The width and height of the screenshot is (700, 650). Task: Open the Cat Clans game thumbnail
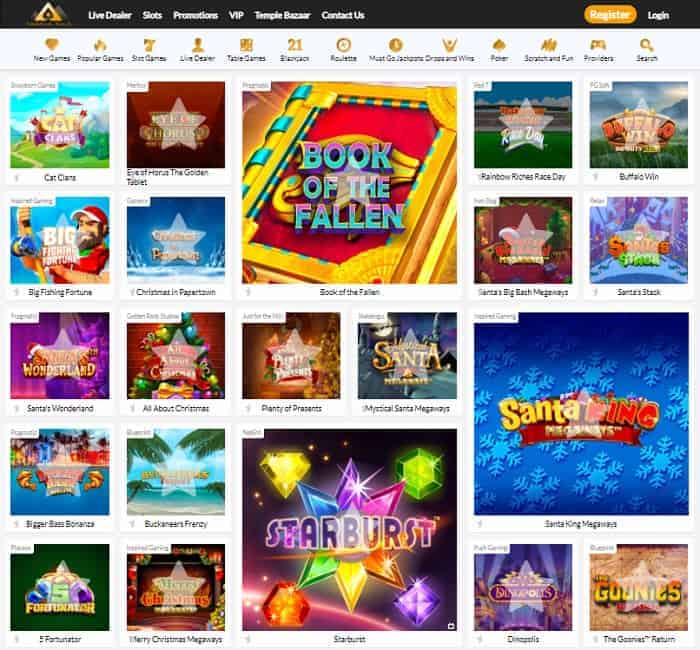60,125
